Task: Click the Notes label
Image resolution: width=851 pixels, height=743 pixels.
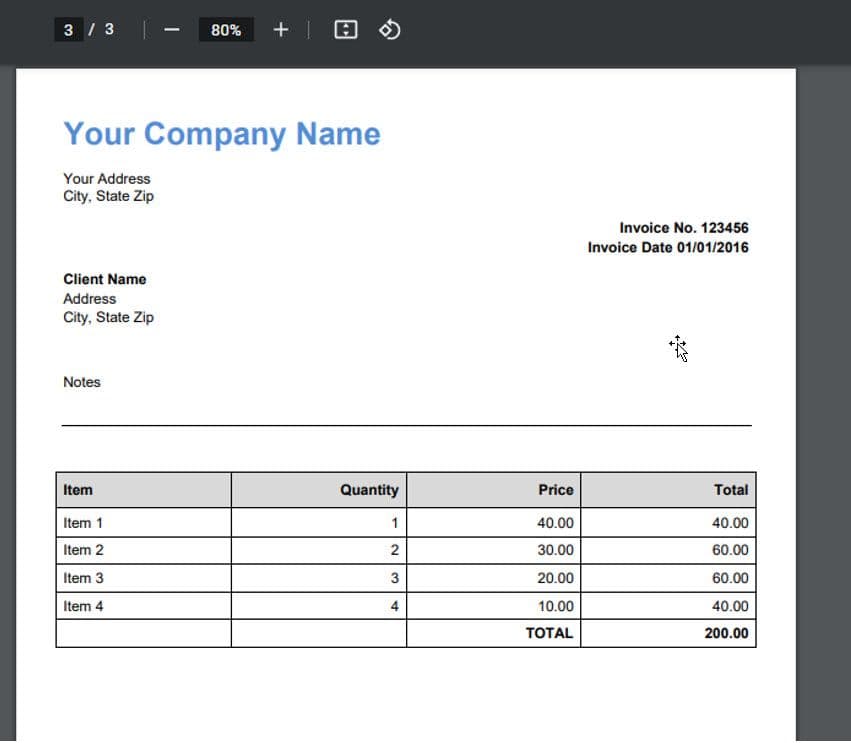Action: coord(82,382)
